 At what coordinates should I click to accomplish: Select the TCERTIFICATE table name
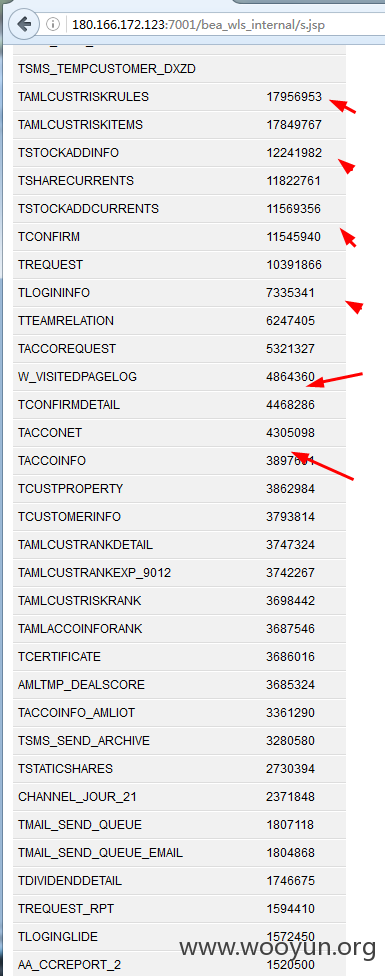pos(59,657)
